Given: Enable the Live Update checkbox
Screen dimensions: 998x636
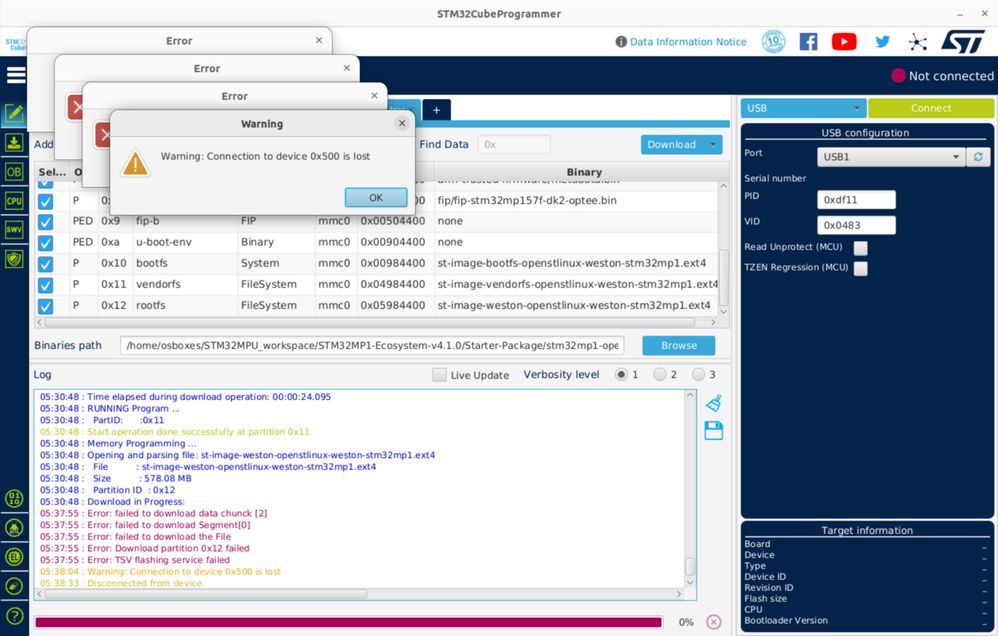Looking at the screenshot, I should (439, 375).
